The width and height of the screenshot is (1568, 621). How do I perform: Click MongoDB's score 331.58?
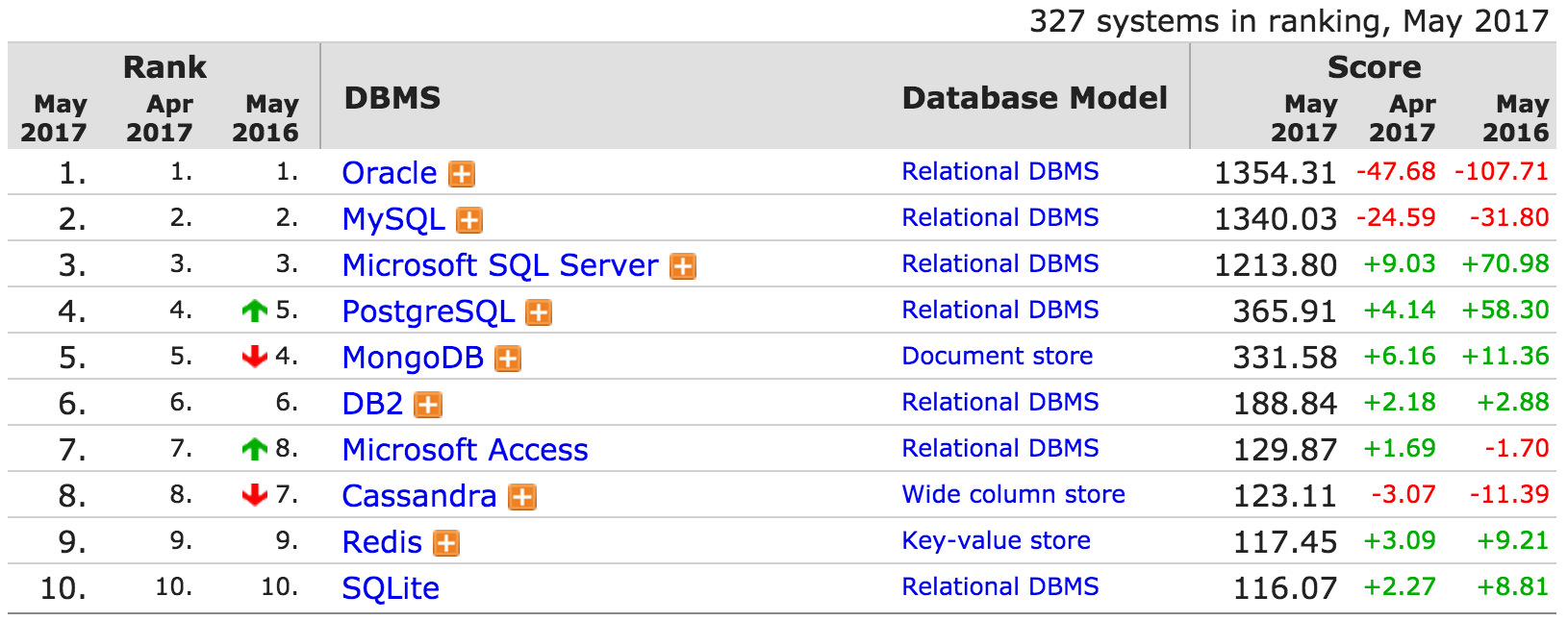[1285, 358]
